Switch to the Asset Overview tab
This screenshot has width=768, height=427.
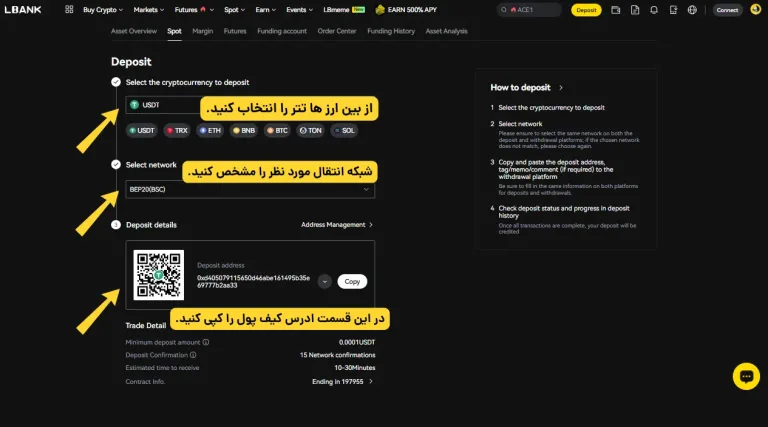[134, 31]
